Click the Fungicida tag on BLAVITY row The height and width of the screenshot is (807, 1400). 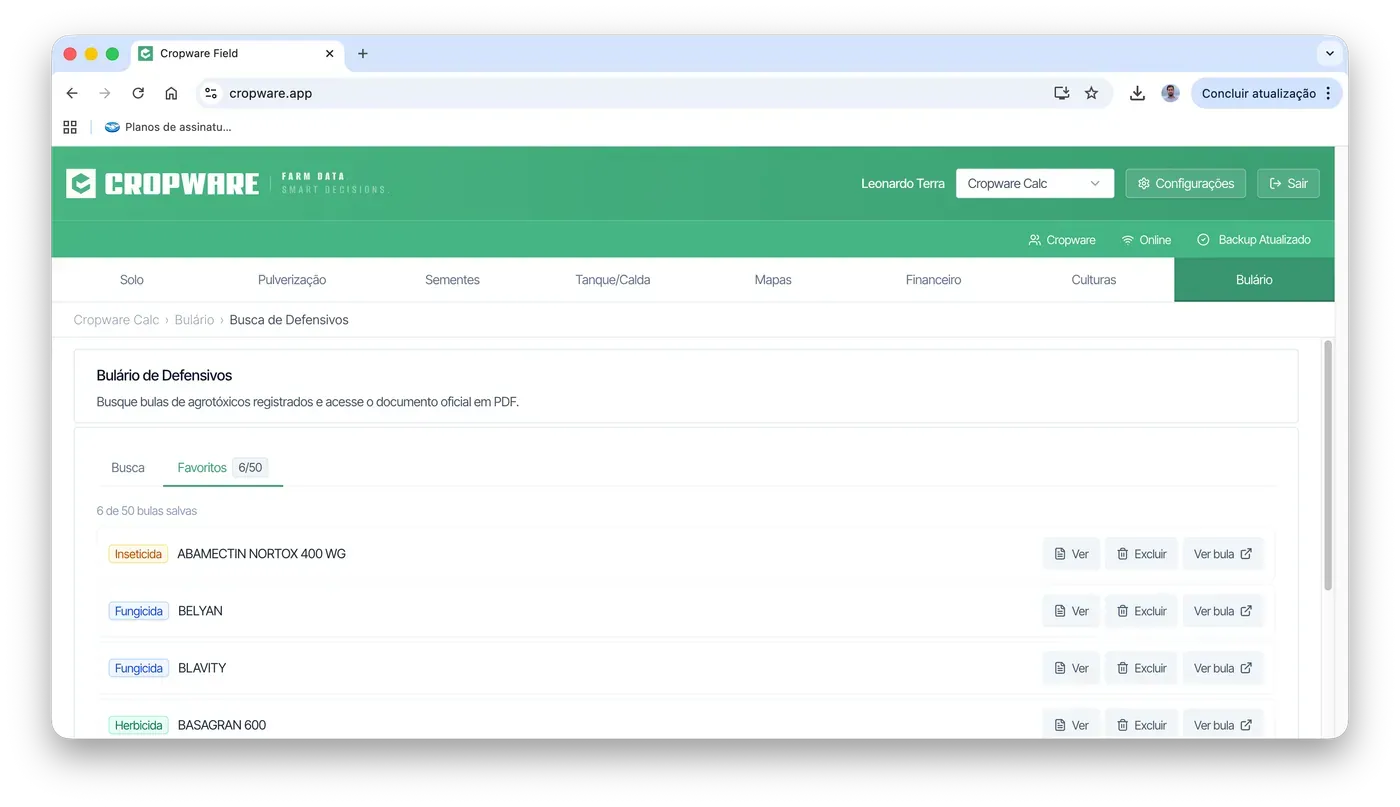(x=139, y=668)
